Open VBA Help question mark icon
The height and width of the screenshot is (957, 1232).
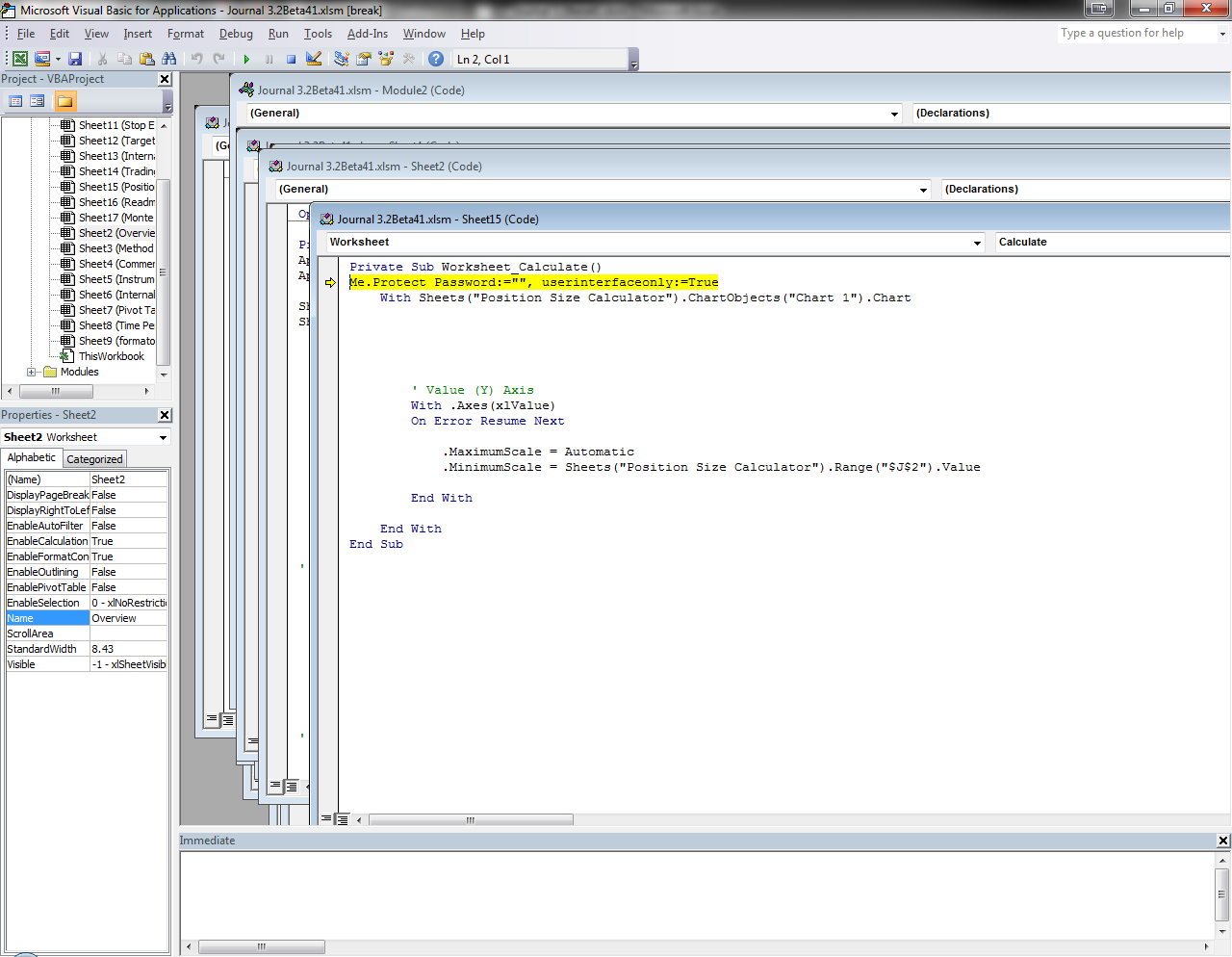436,59
